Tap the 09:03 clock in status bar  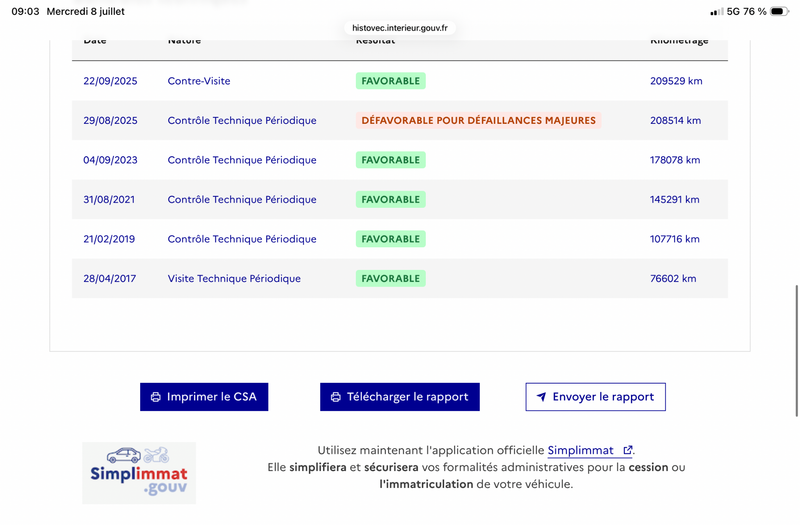(x=25, y=11)
